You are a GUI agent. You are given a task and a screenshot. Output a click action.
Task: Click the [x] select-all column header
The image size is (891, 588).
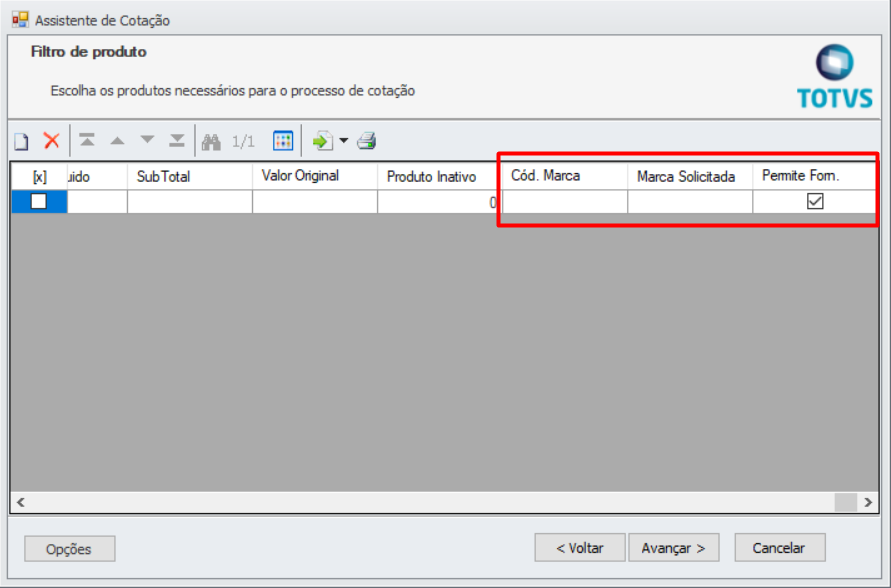(39, 177)
